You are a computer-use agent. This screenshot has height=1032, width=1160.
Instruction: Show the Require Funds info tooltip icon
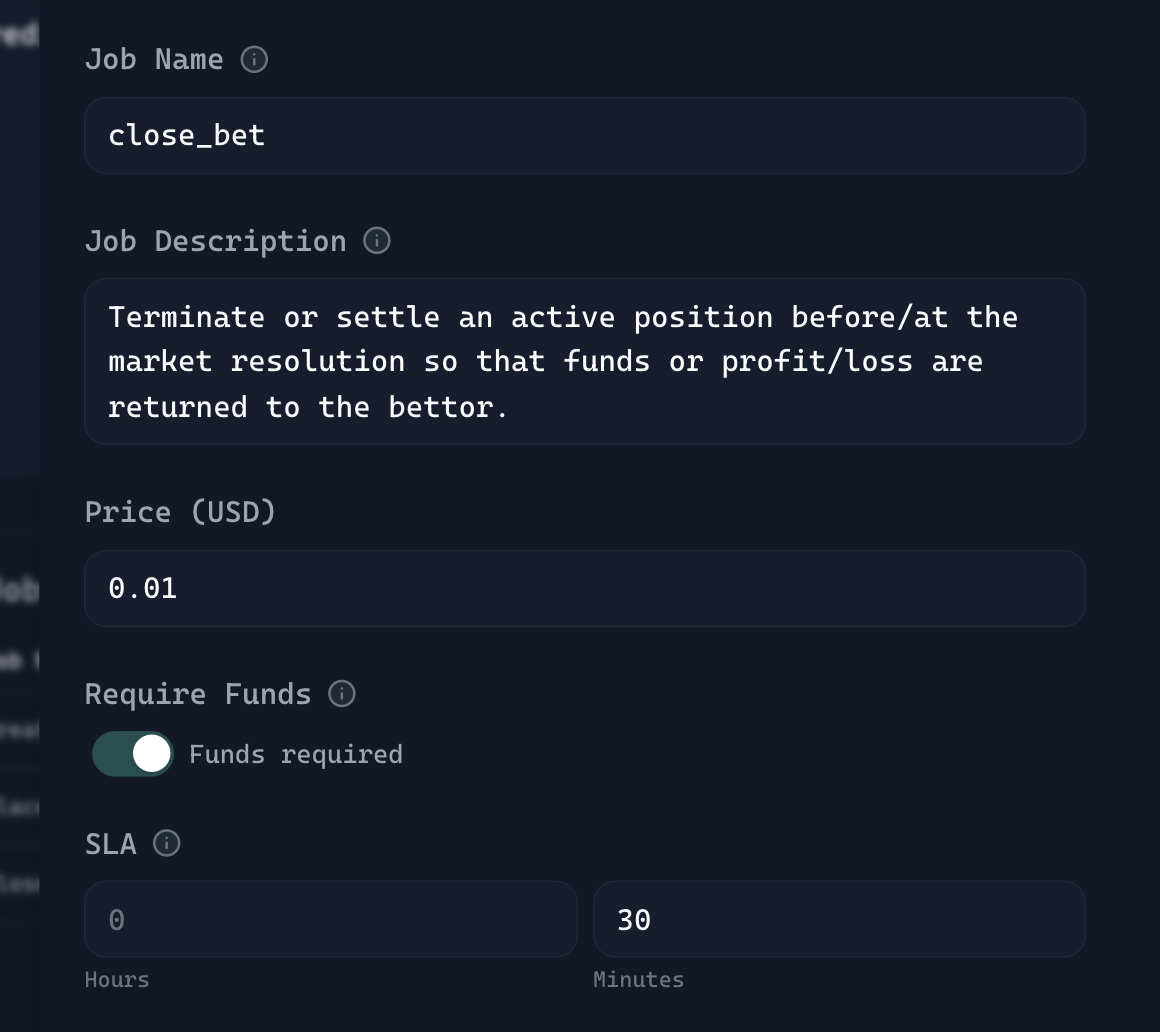click(x=342, y=694)
